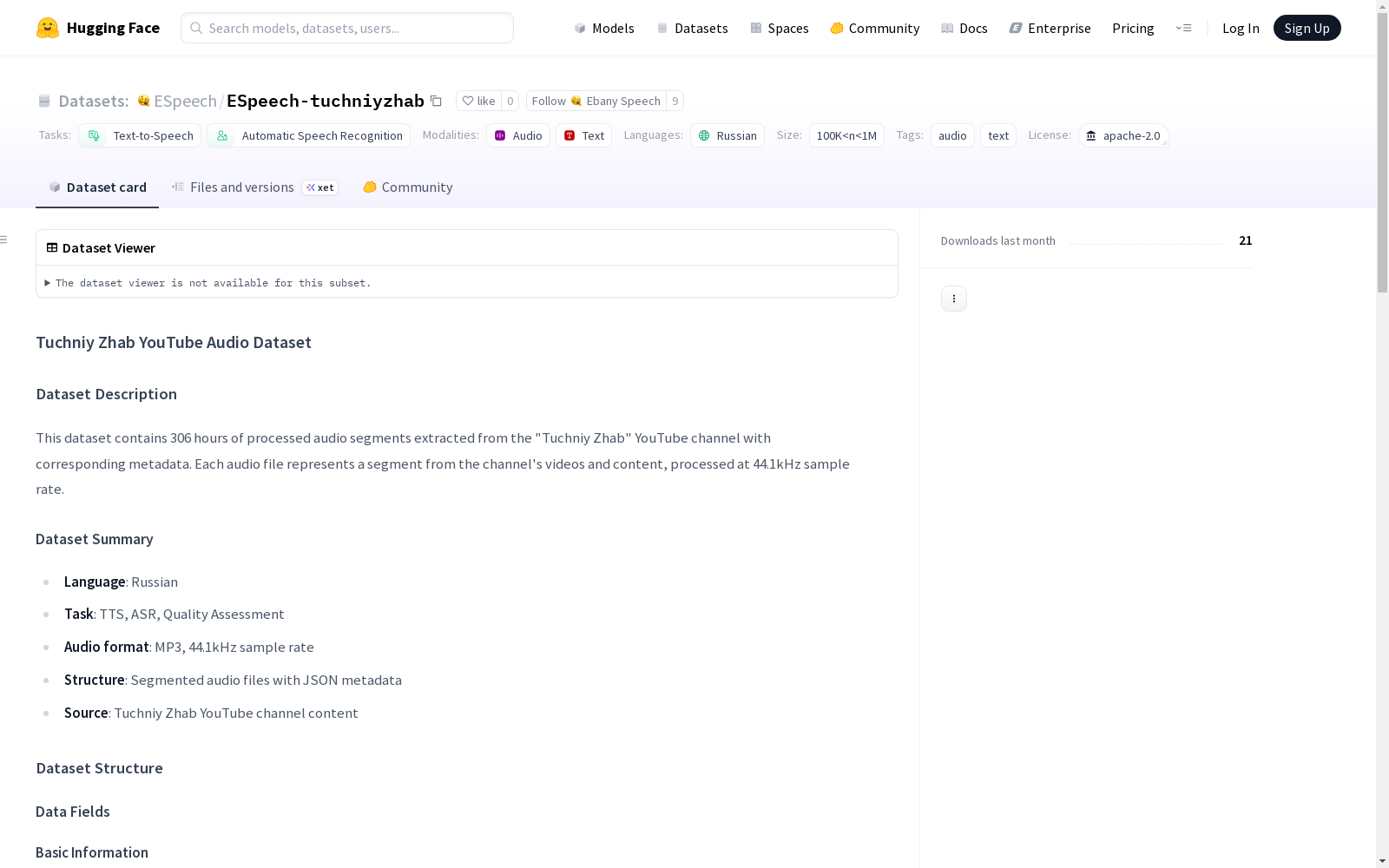Click the follower count 9

pos(675,101)
